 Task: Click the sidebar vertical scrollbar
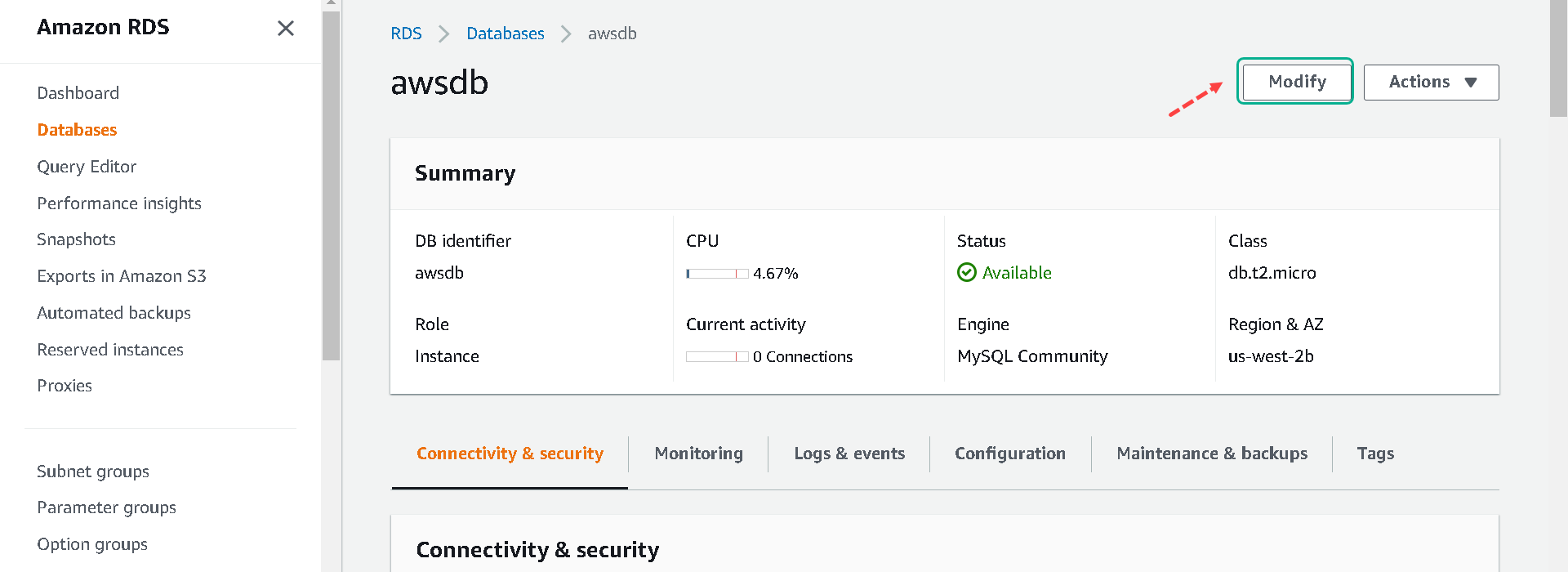(x=331, y=184)
